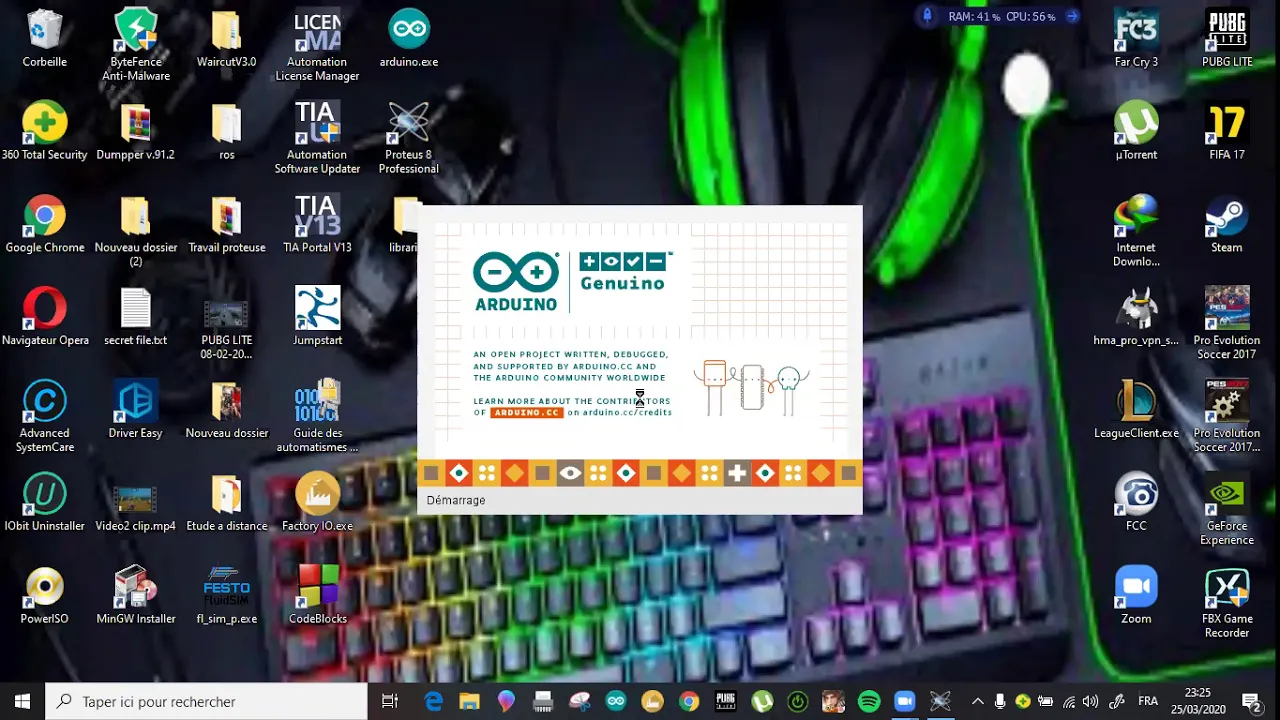Launch arduino.exe desktop icon
Image resolution: width=1280 pixels, height=720 pixels.
(409, 38)
